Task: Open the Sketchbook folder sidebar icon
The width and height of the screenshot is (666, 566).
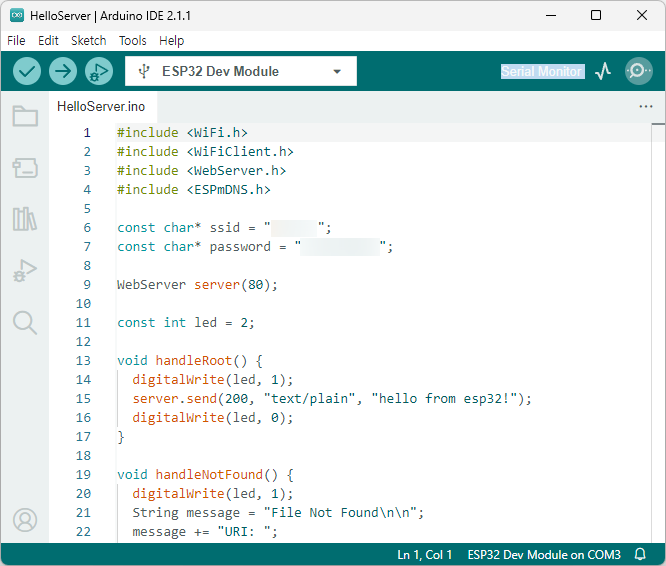Action: (x=25, y=115)
